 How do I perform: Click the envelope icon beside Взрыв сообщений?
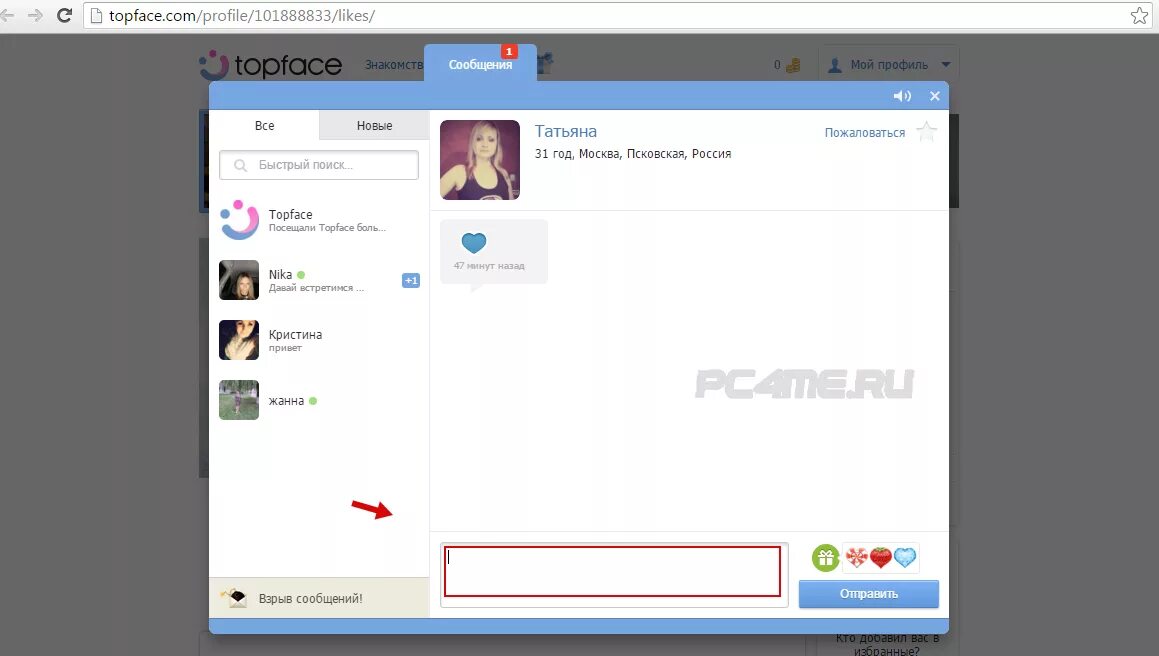tap(236, 597)
